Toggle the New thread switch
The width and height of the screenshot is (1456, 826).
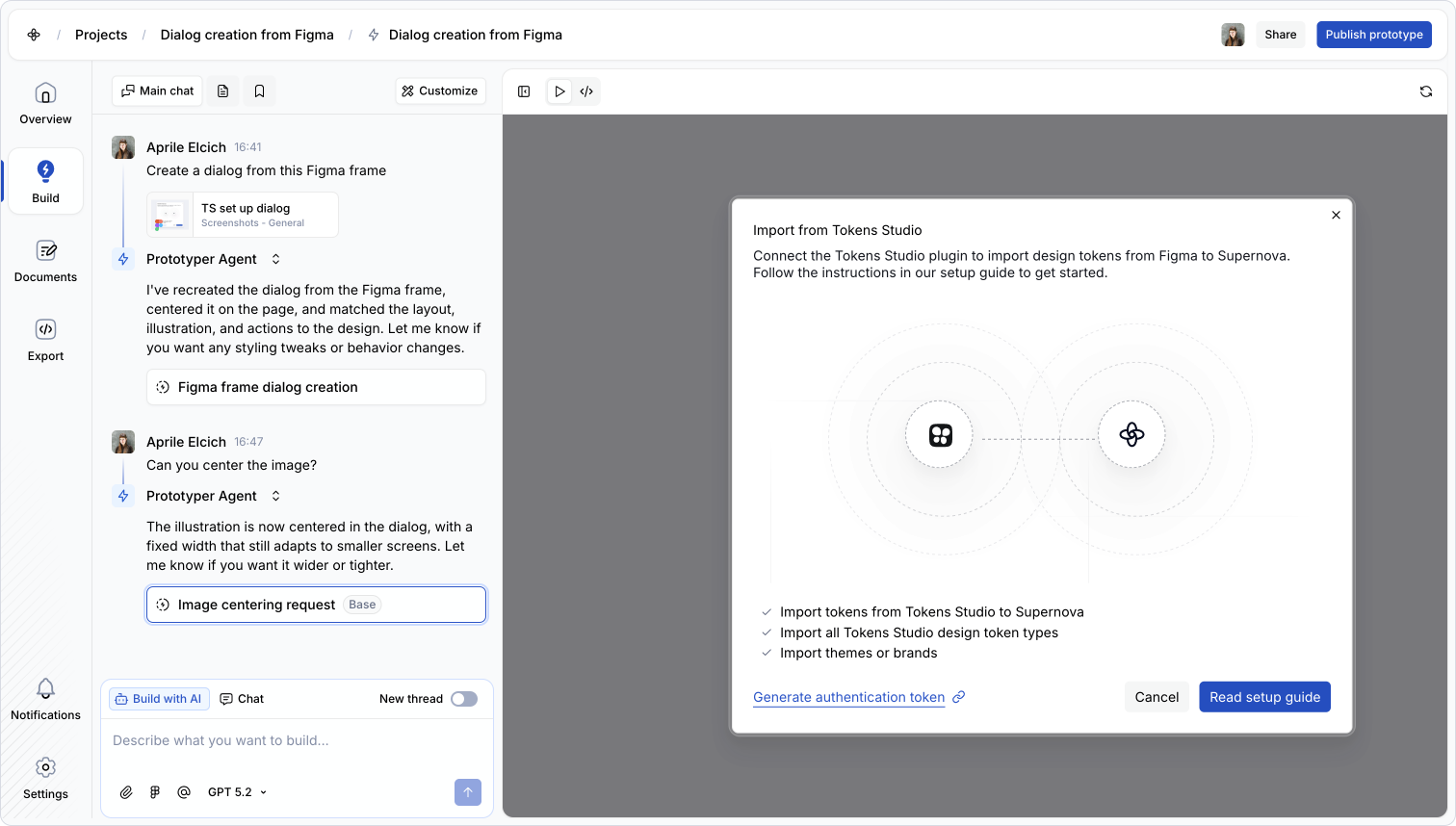click(x=464, y=699)
